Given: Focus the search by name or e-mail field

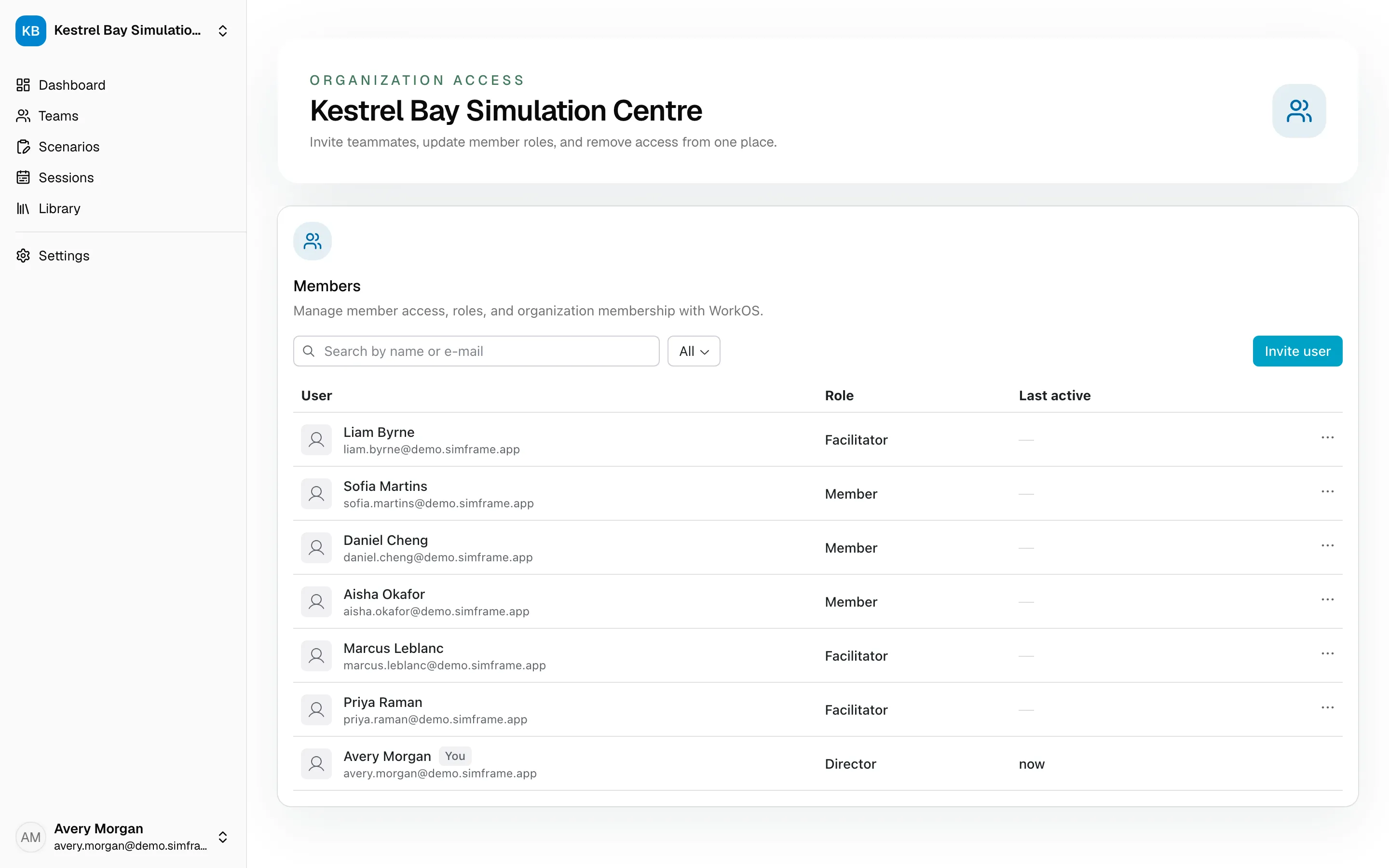Looking at the screenshot, I should click(477, 351).
